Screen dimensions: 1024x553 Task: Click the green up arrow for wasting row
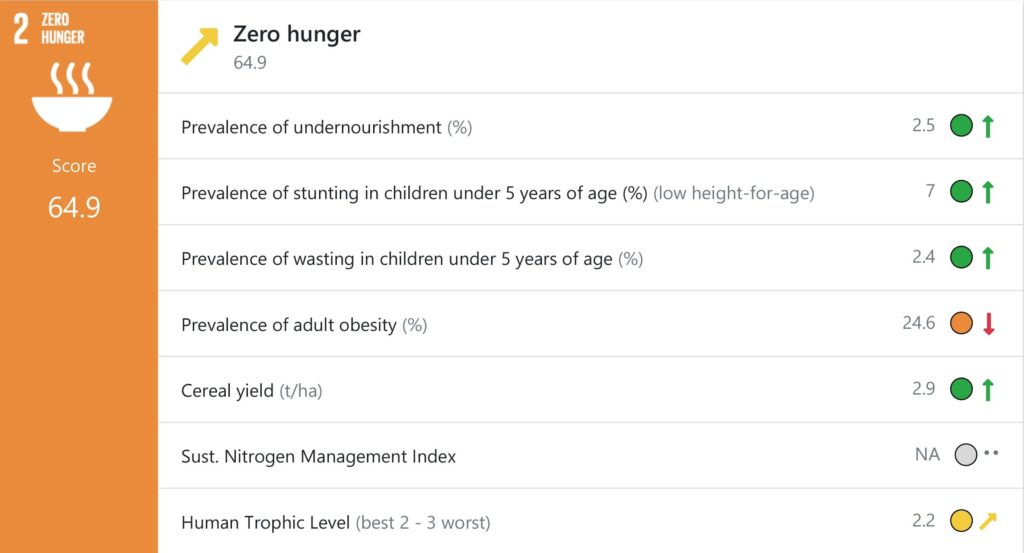click(x=988, y=258)
